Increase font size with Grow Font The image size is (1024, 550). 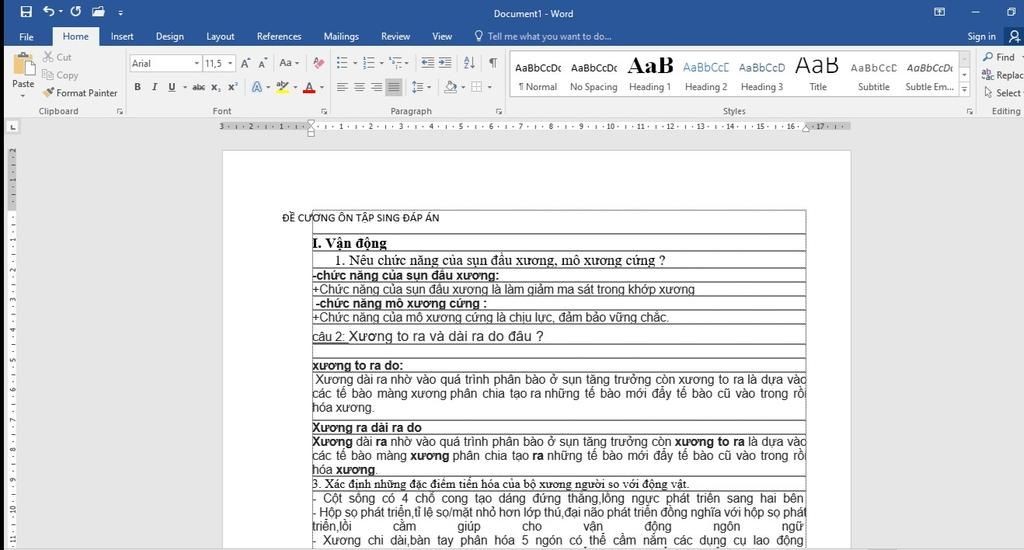pyautogui.click(x=246, y=63)
